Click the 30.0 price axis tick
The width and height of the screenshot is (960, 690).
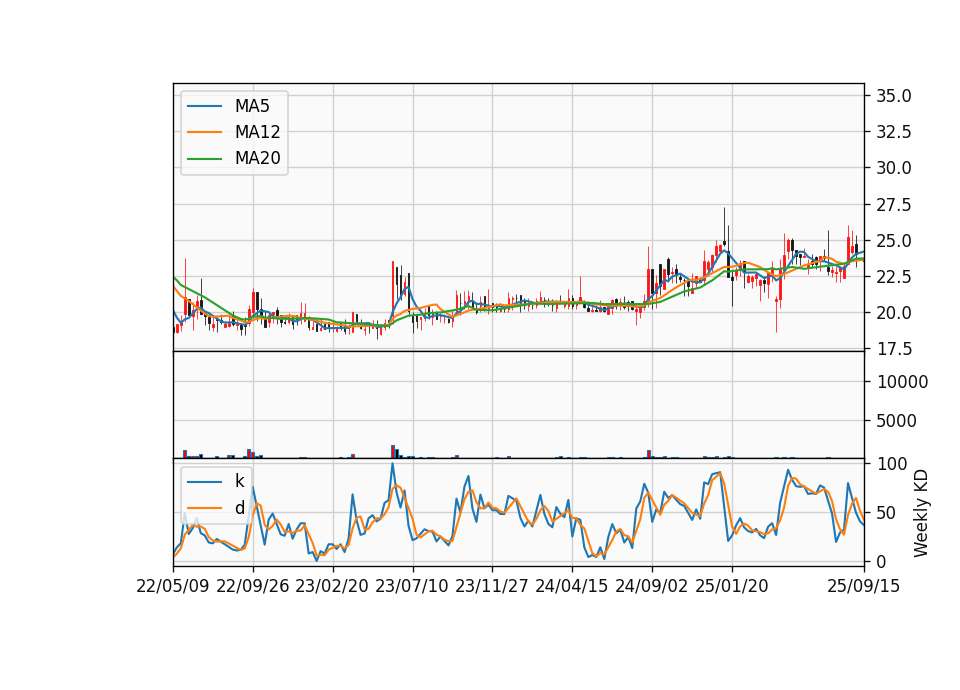(894, 168)
